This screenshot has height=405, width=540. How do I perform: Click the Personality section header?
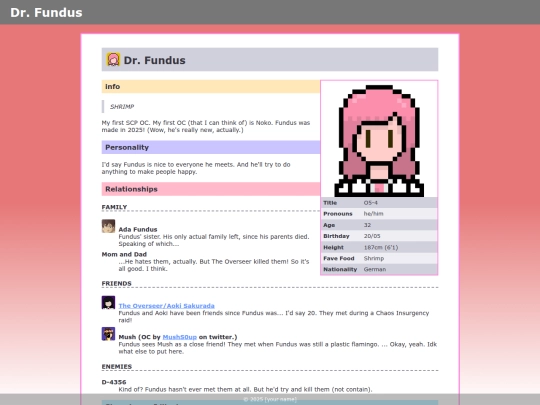[211, 147]
